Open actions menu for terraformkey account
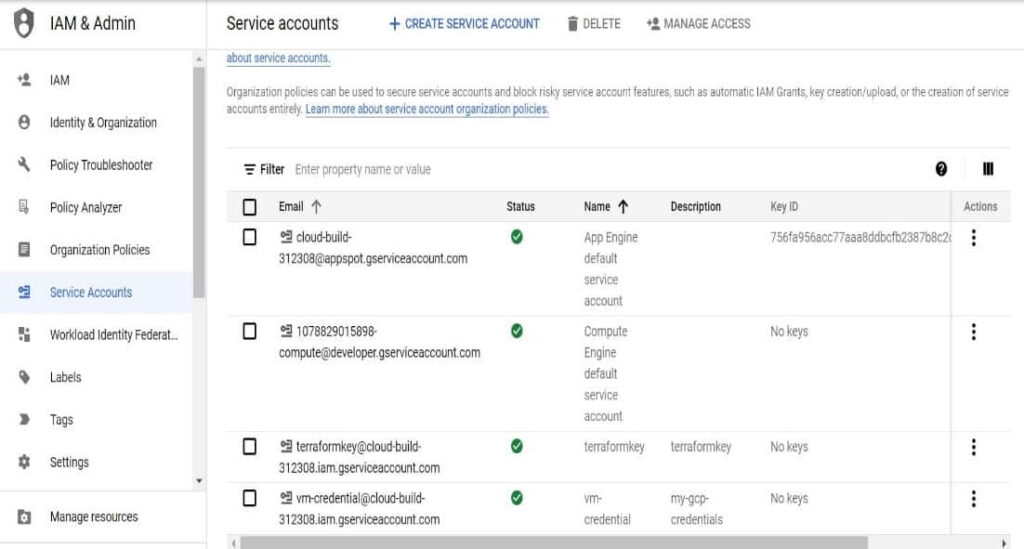The height and width of the screenshot is (549, 1024). coord(973,447)
